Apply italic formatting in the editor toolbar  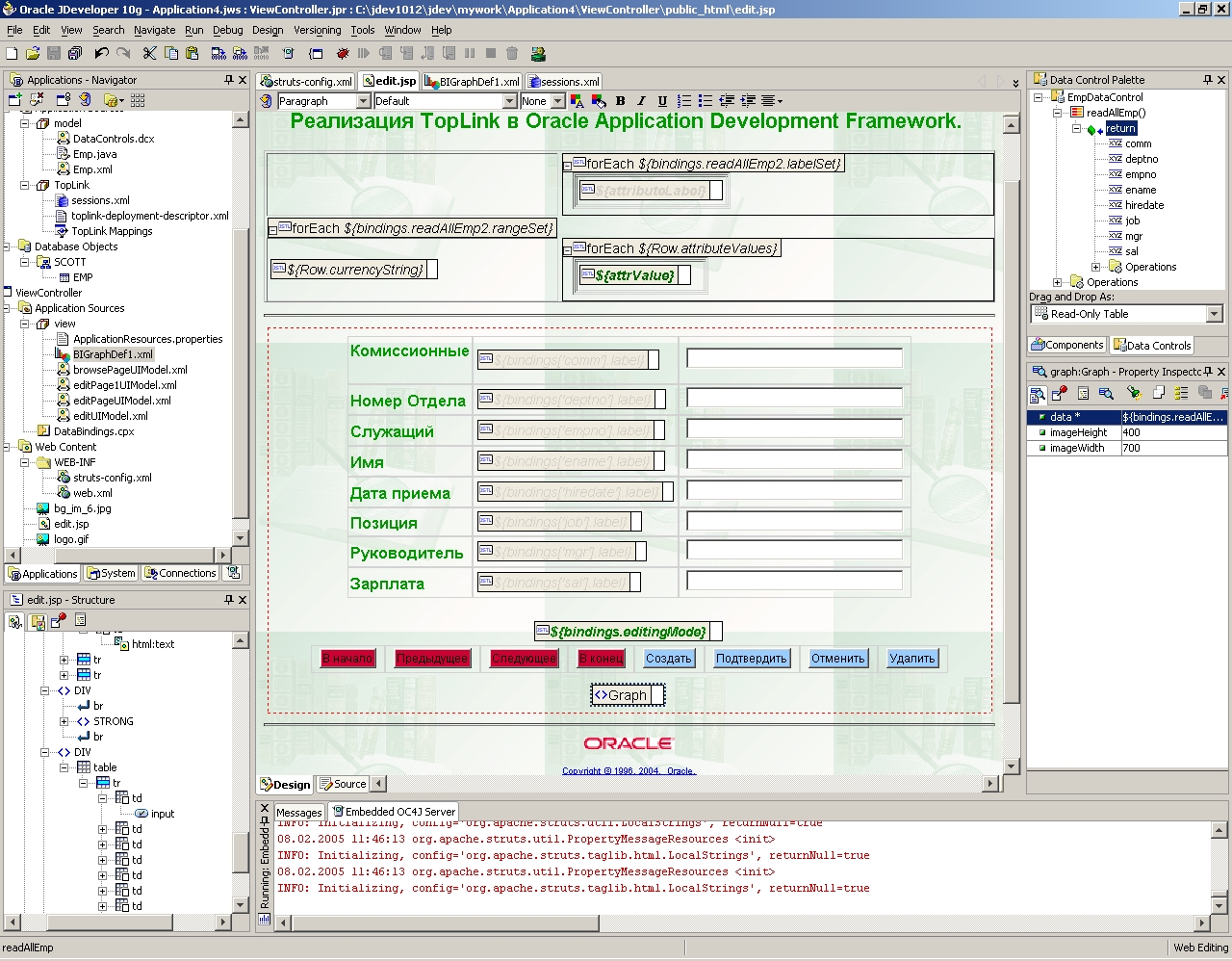point(642,101)
